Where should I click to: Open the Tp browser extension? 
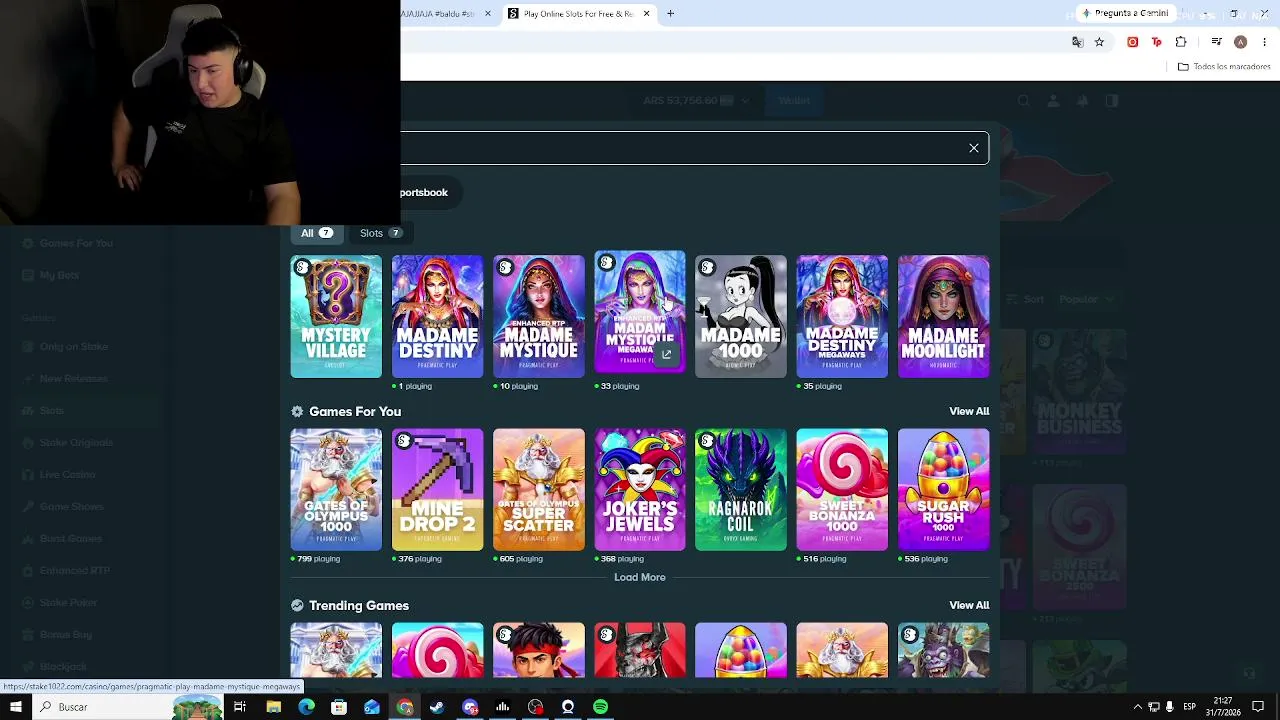click(1157, 42)
